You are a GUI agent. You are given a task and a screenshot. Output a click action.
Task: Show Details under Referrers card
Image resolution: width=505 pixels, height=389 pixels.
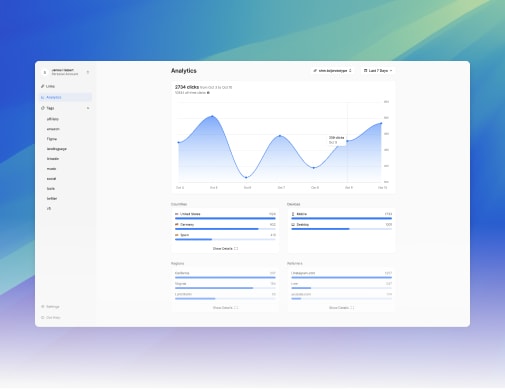coord(342,308)
